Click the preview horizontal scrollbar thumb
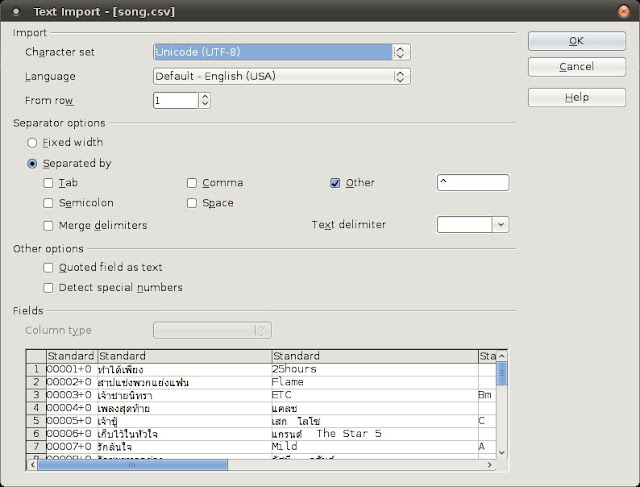 (x=133, y=465)
